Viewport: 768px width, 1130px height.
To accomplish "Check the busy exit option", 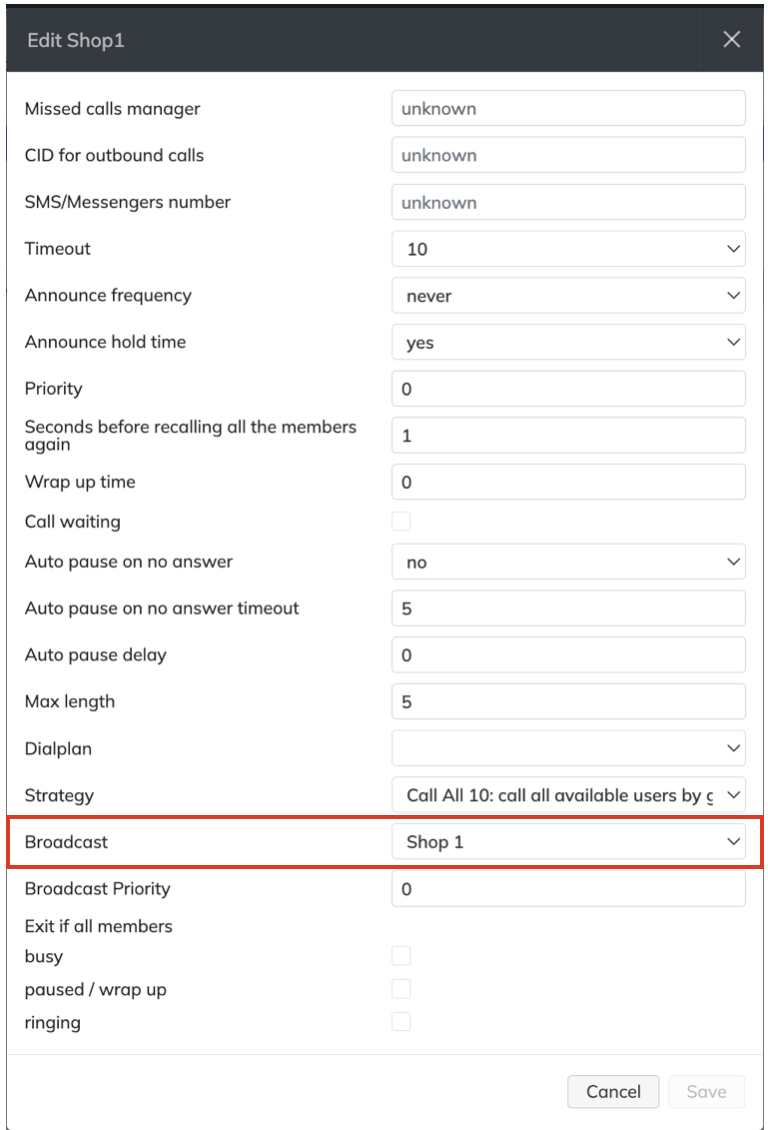I will tap(401, 956).
